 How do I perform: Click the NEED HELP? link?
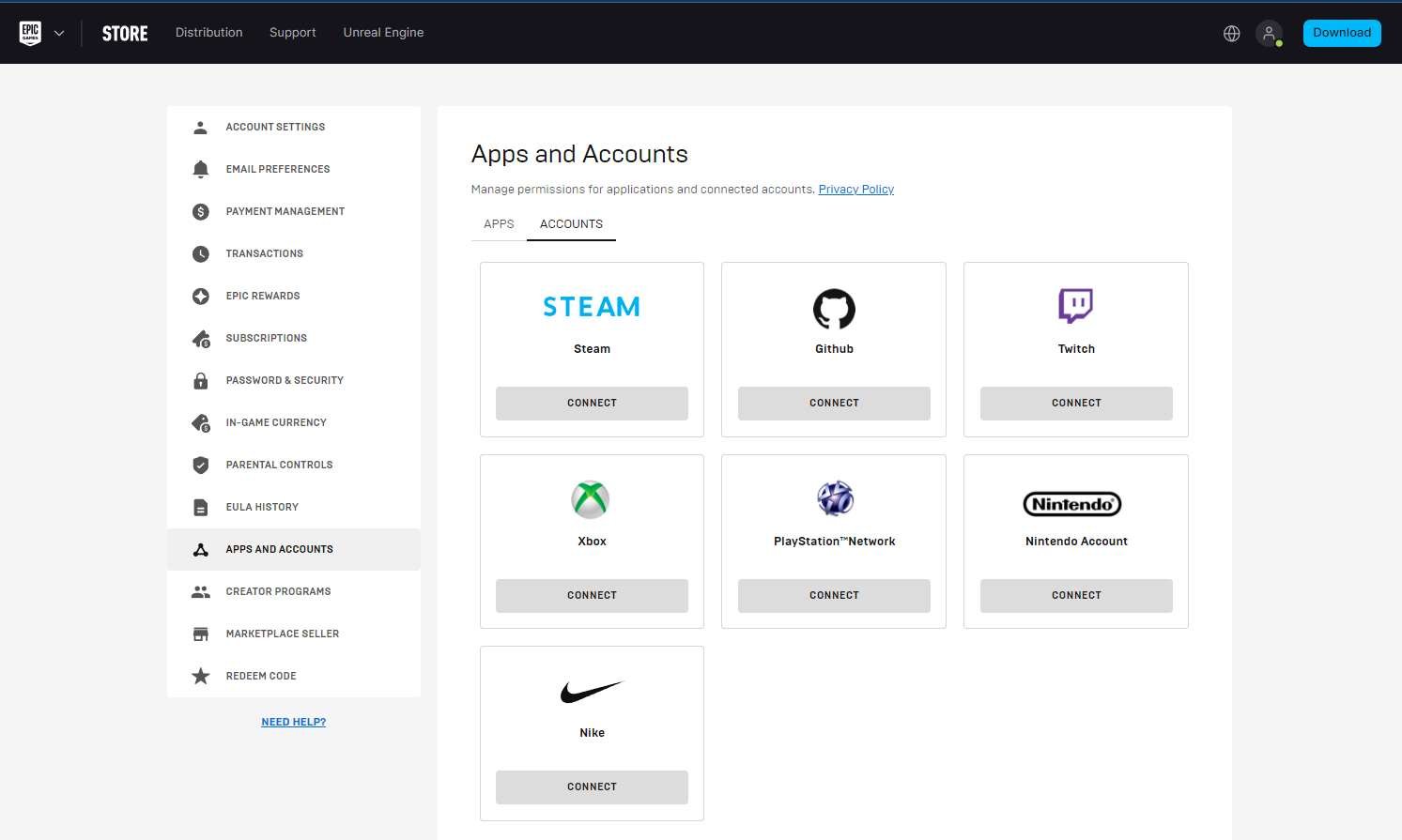pyautogui.click(x=294, y=722)
